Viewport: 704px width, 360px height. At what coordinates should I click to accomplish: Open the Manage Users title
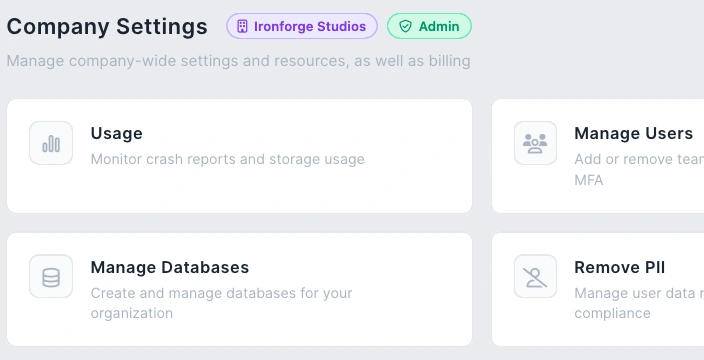click(634, 133)
